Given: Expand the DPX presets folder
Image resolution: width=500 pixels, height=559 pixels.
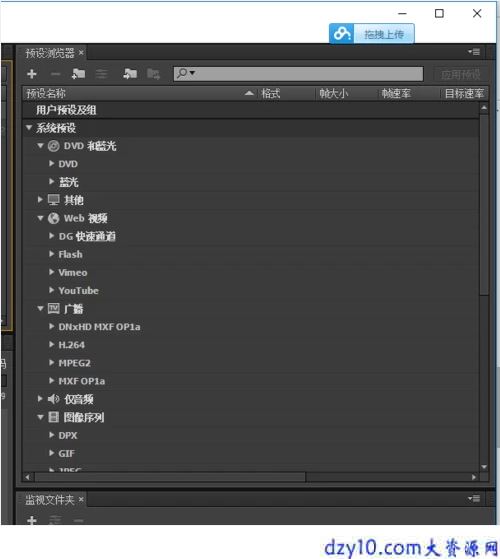Looking at the screenshot, I should 52,435.
